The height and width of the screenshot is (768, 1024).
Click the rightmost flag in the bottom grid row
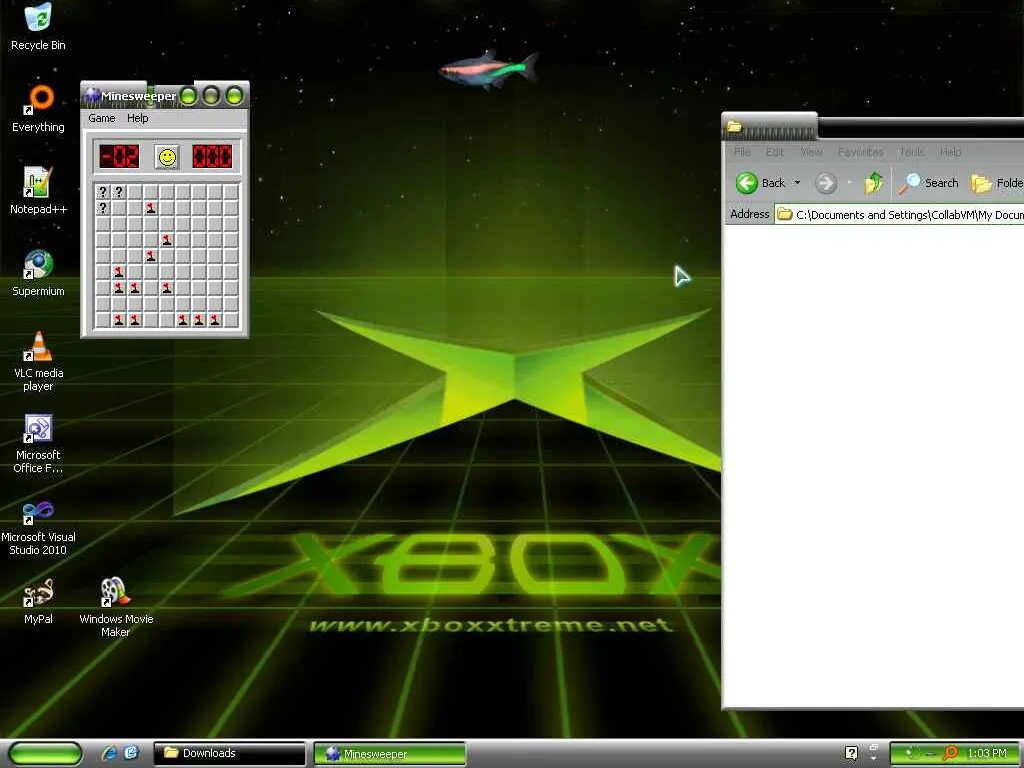point(215,320)
